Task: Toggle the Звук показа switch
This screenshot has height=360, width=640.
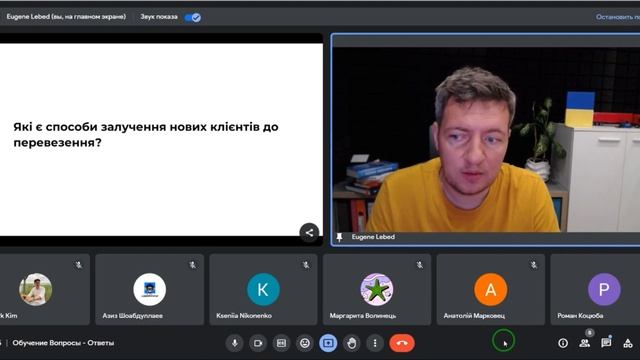Action: point(193,17)
